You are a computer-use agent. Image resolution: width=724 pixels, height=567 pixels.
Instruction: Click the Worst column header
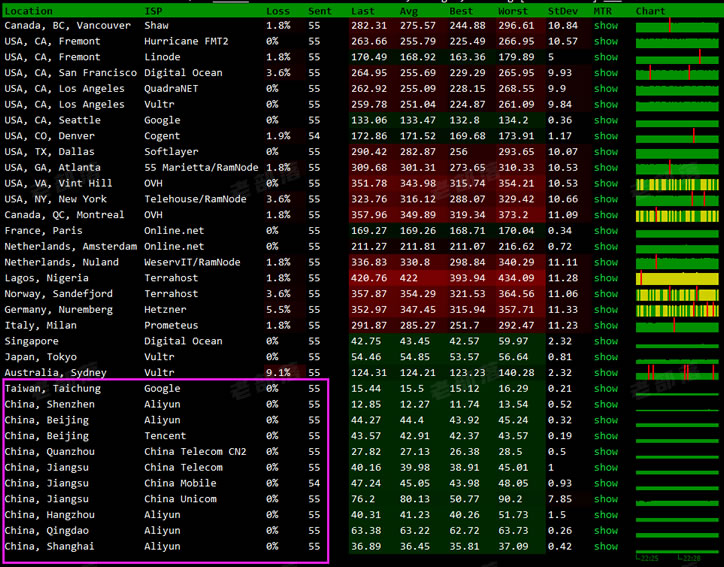coord(514,11)
